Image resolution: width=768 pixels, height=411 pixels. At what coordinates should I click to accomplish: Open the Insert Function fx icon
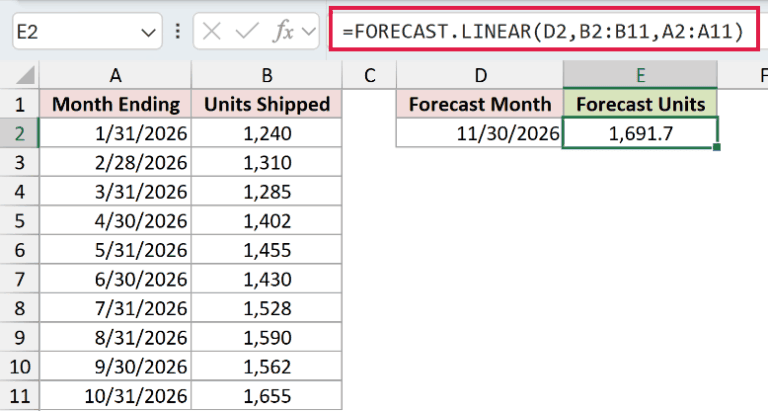tap(284, 32)
